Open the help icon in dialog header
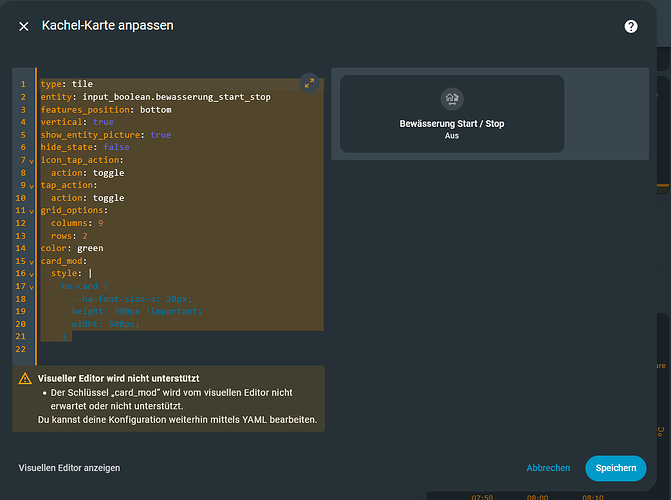Viewport: 671px width, 500px height. [631, 26]
